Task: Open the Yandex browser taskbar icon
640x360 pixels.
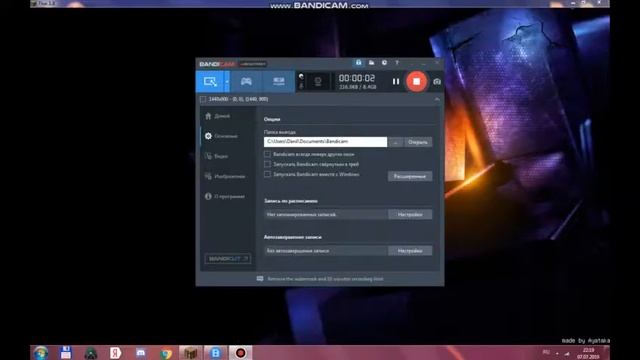Action: 116,353
